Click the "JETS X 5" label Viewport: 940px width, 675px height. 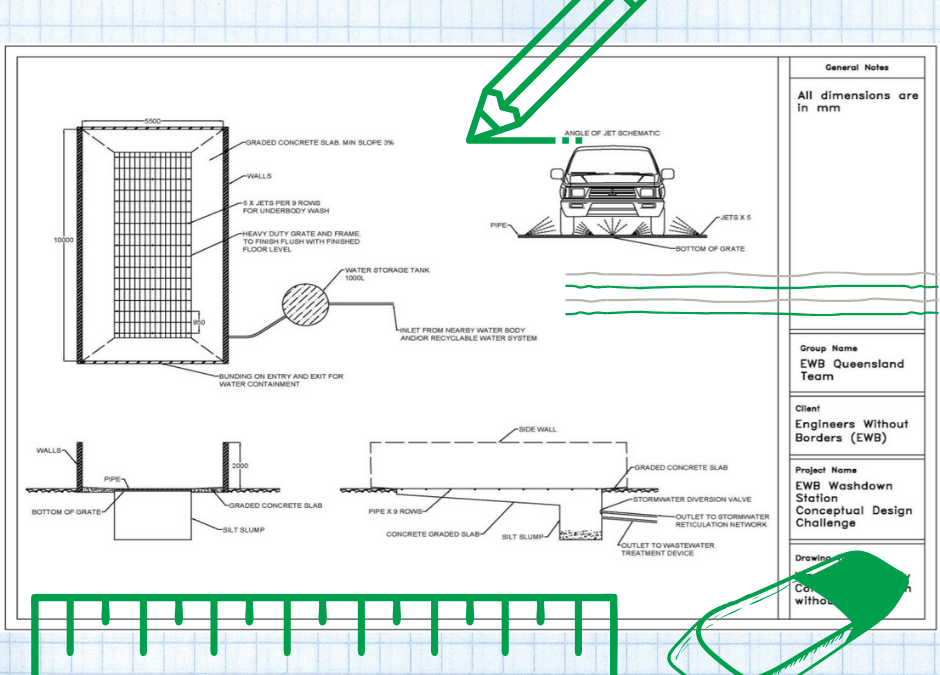click(x=736, y=218)
